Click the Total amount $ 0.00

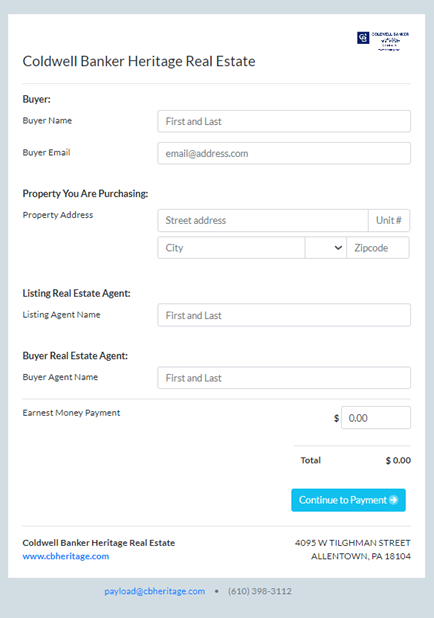click(398, 460)
